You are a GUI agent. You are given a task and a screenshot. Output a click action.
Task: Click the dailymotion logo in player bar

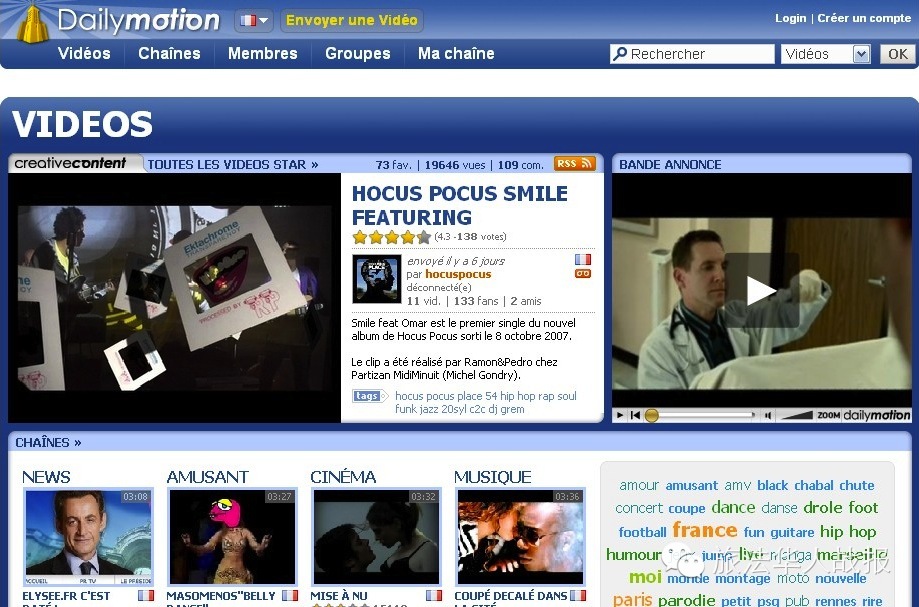tap(877, 415)
